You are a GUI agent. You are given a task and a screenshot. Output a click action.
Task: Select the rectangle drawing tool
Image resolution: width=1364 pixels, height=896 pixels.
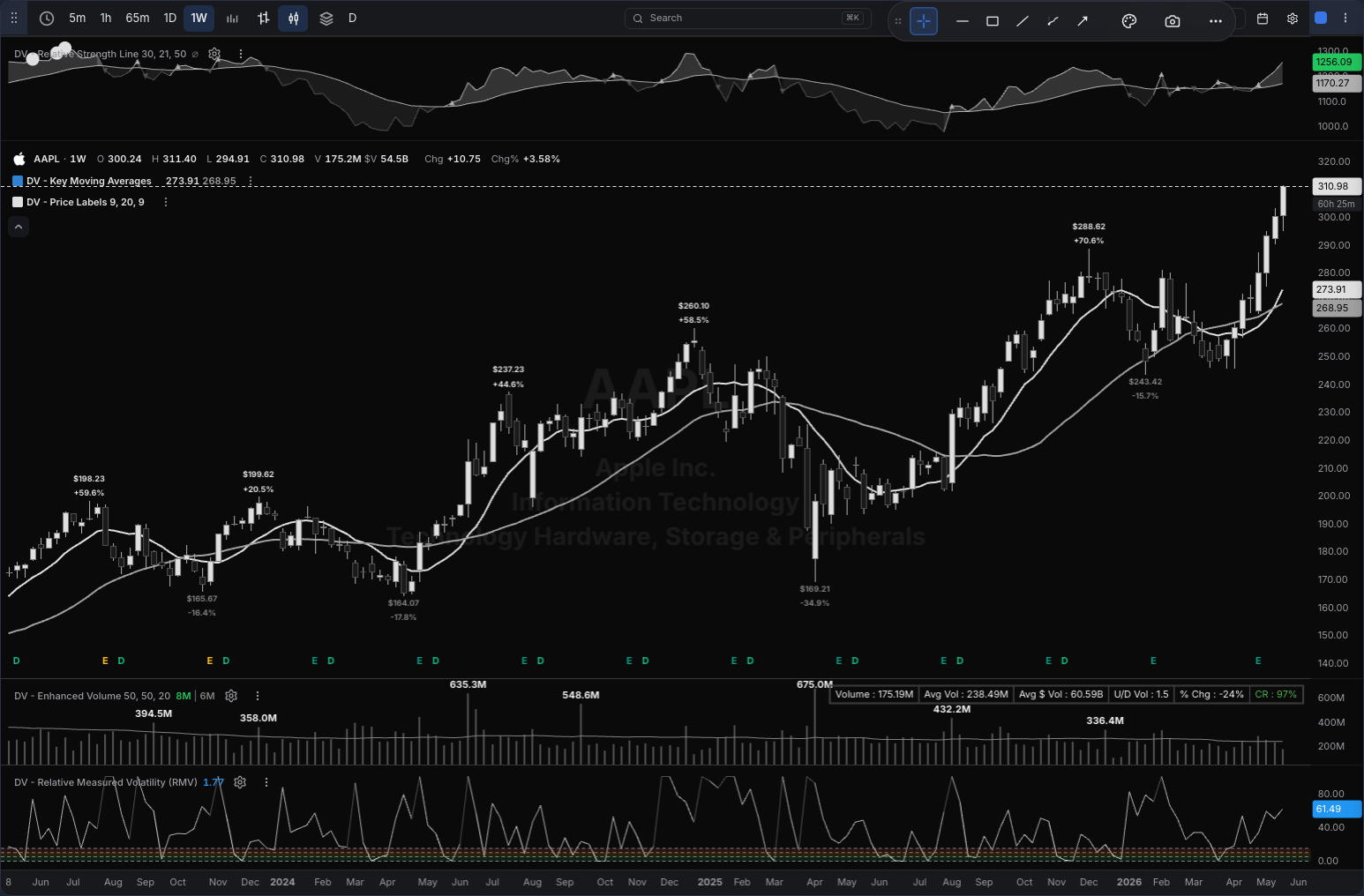coord(993,21)
